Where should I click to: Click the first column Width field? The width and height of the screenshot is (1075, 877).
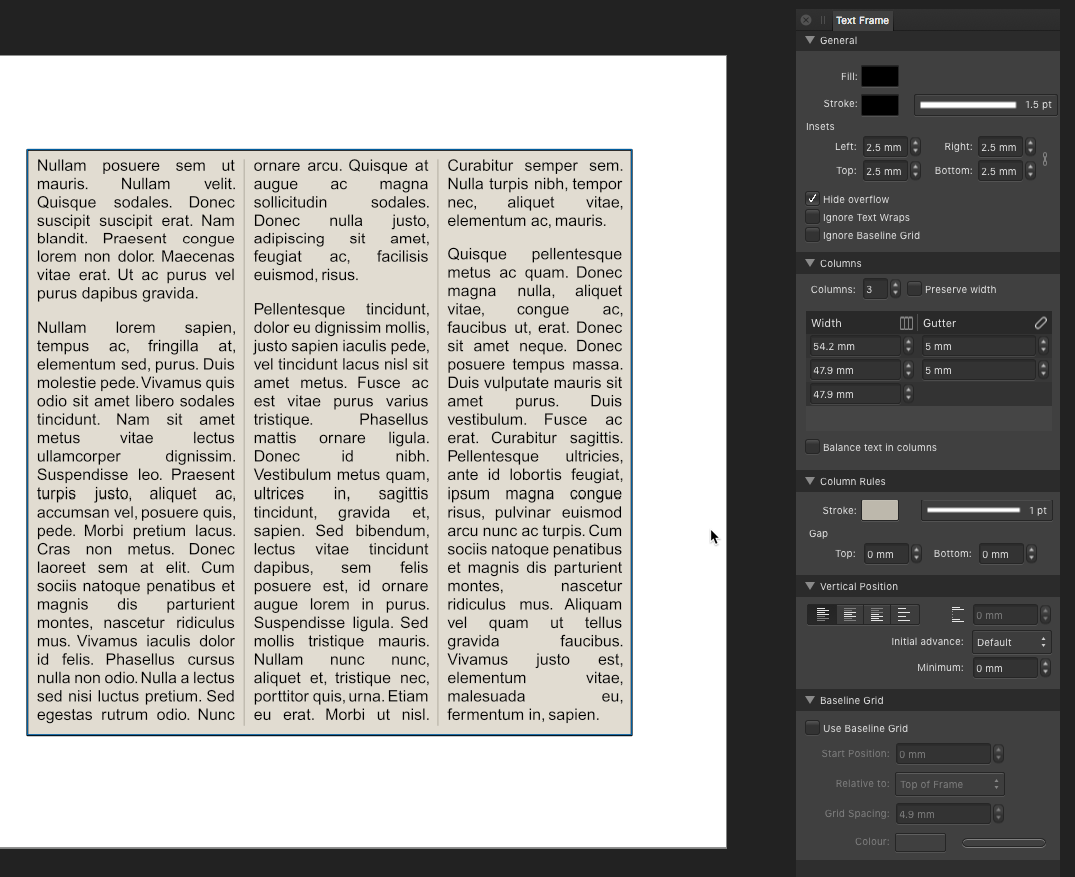point(855,346)
